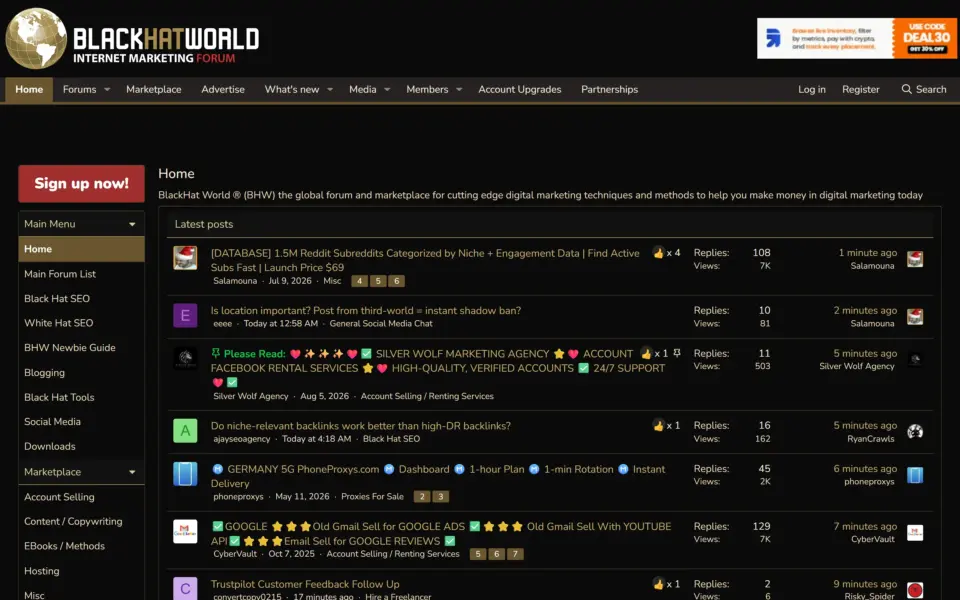
Task: Open the Reddit Subreddits database thread
Action: pos(425,260)
